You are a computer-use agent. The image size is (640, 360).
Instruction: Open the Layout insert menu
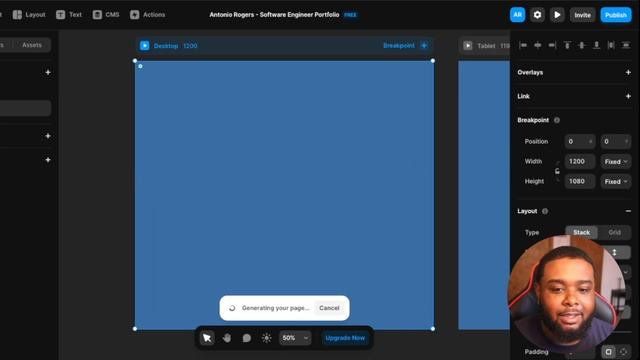[29, 15]
